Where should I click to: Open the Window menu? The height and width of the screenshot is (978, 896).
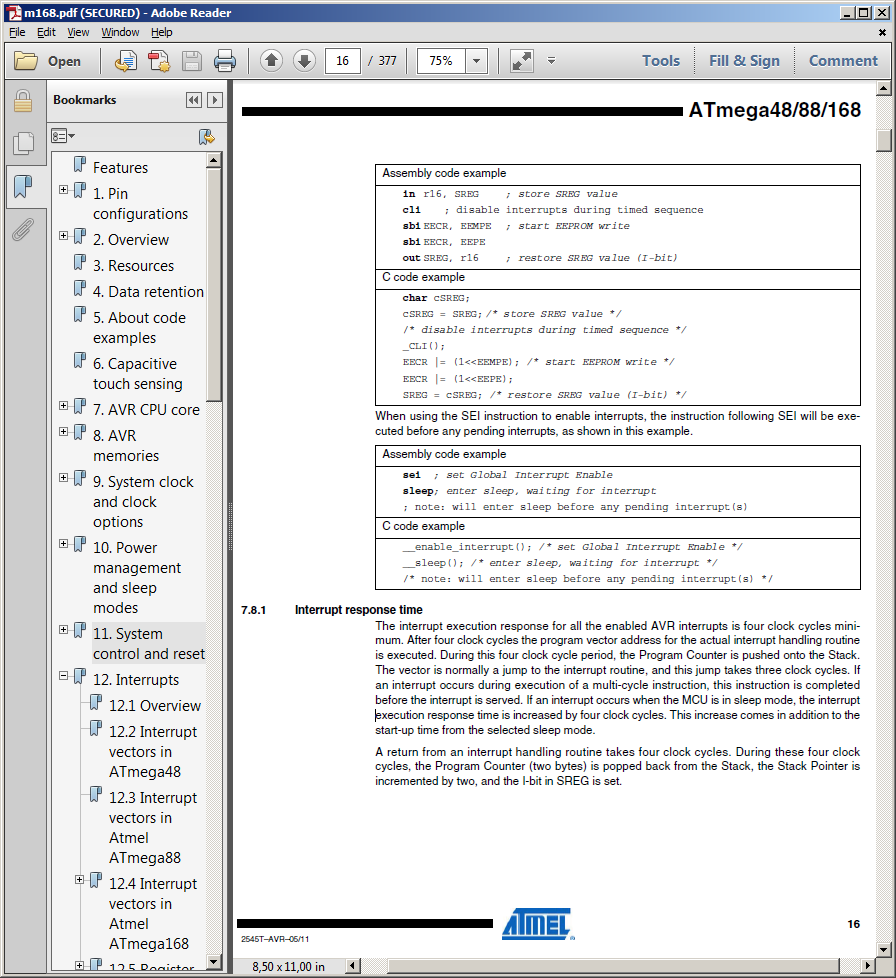point(120,32)
